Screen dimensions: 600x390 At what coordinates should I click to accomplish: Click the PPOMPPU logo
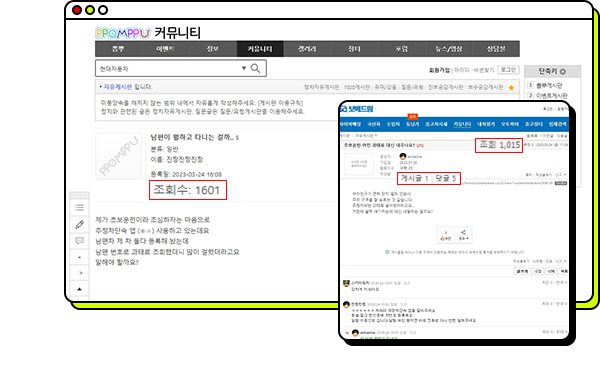click(x=123, y=33)
